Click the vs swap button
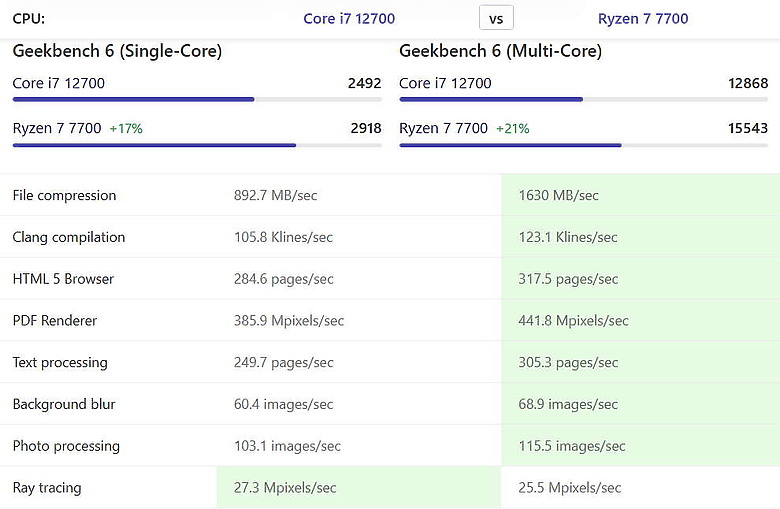The width and height of the screenshot is (780, 509). pos(496,18)
